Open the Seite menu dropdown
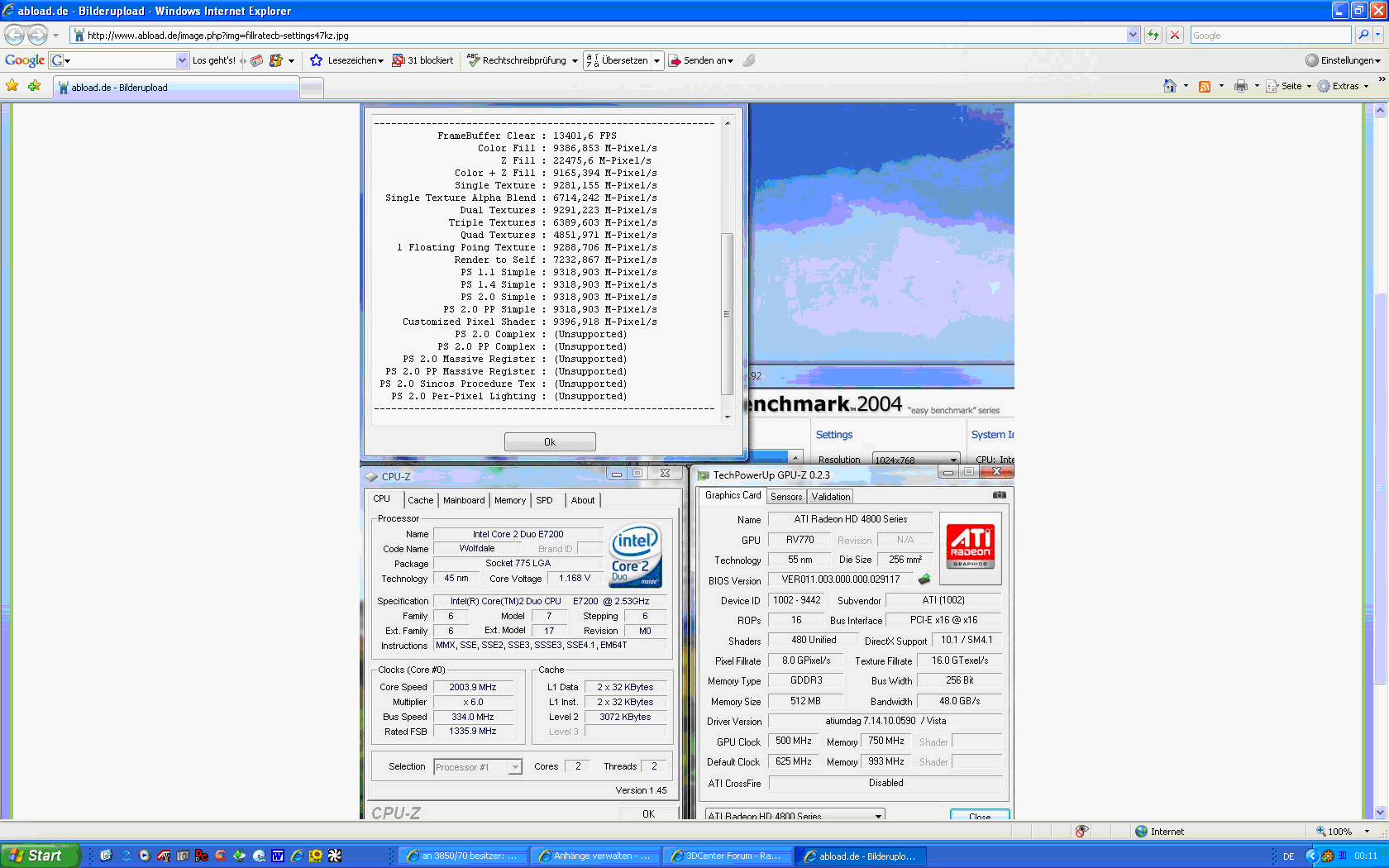Viewport: 1389px width, 868px height. click(x=1289, y=86)
